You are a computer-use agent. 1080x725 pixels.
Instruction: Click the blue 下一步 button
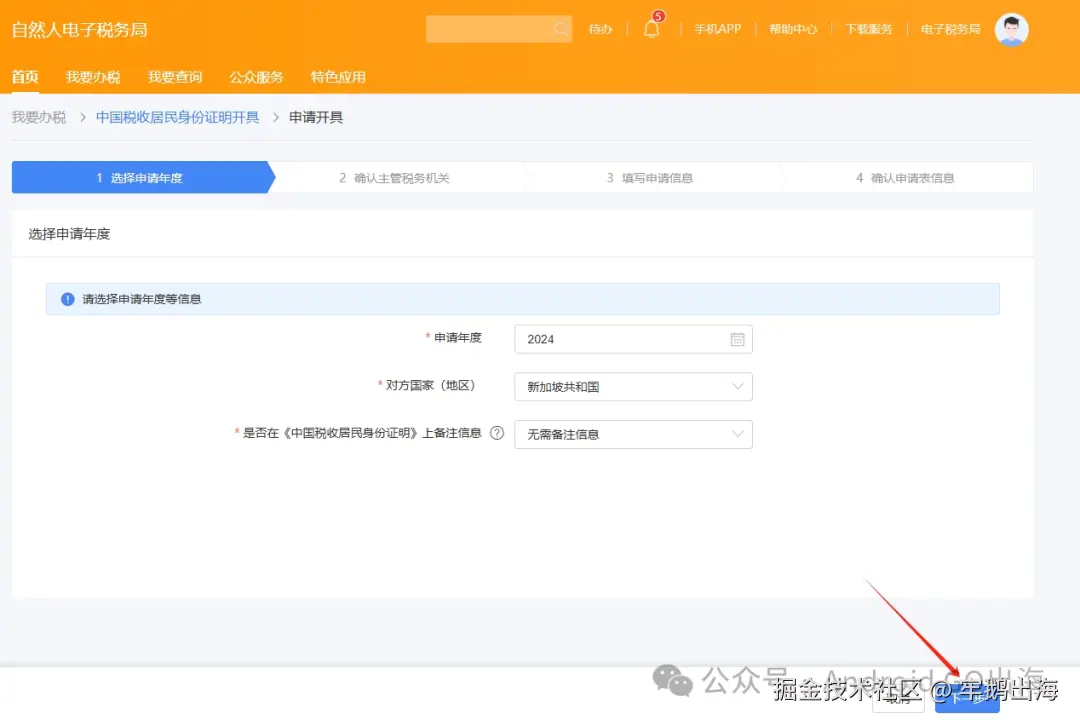[x=966, y=701]
